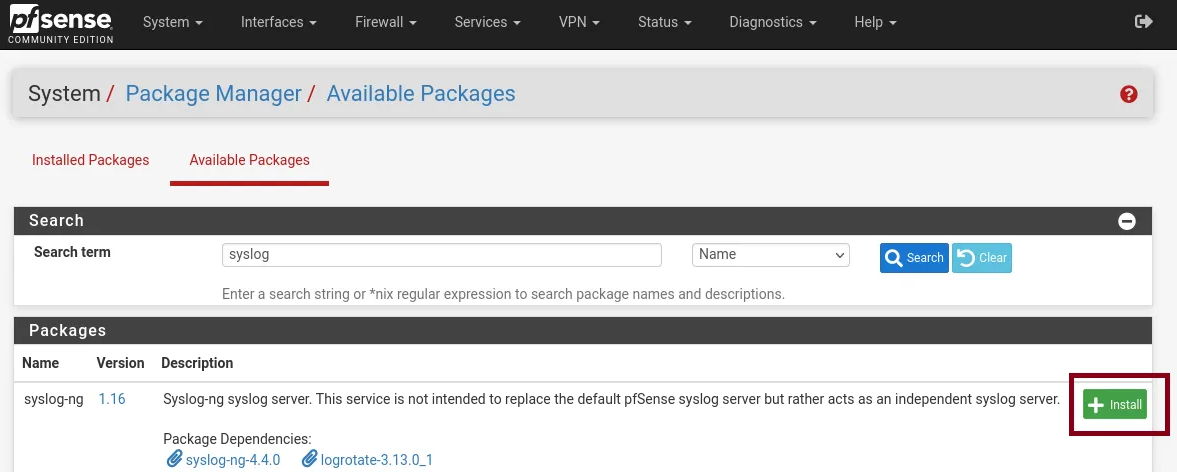Open the Services menu
The image size is (1177, 472).
coord(488,23)
